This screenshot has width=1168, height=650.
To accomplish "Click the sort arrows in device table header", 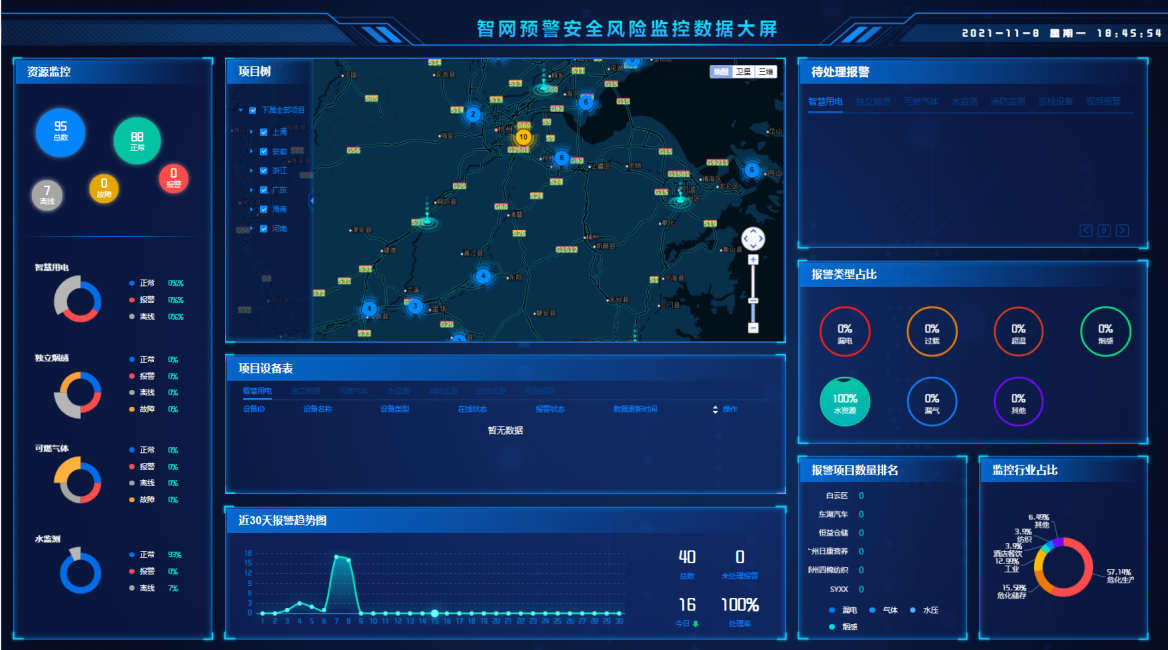I will click(715, 409).
